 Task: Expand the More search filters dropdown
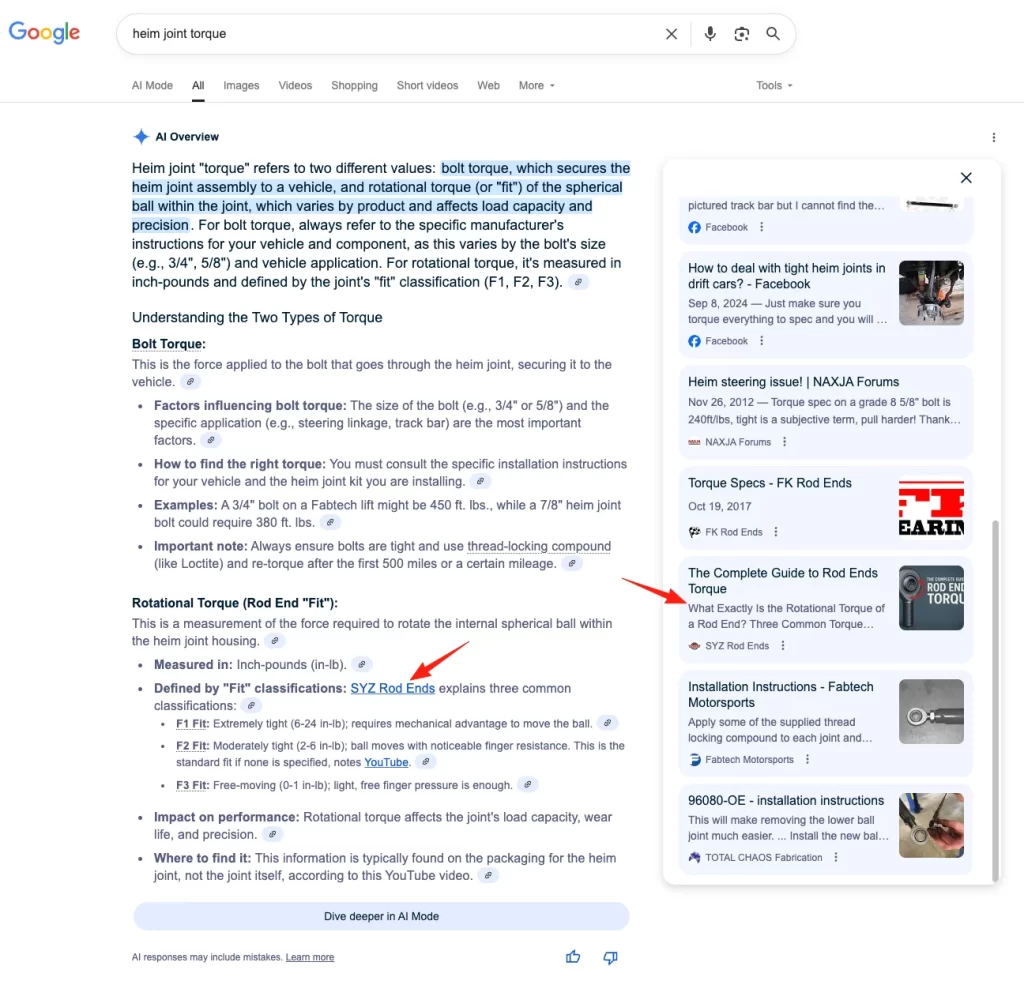coord(536,86)
